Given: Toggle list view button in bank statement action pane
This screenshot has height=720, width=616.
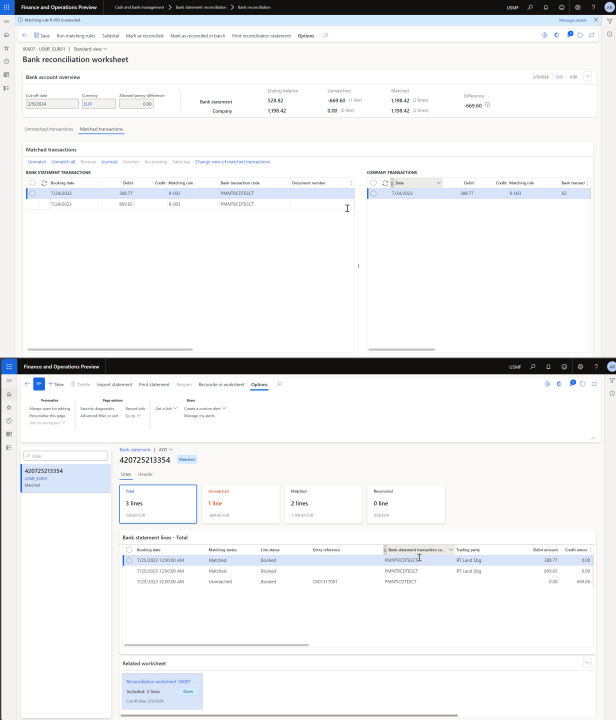Looking at the screenshot, I should click(x=39, y=384).
